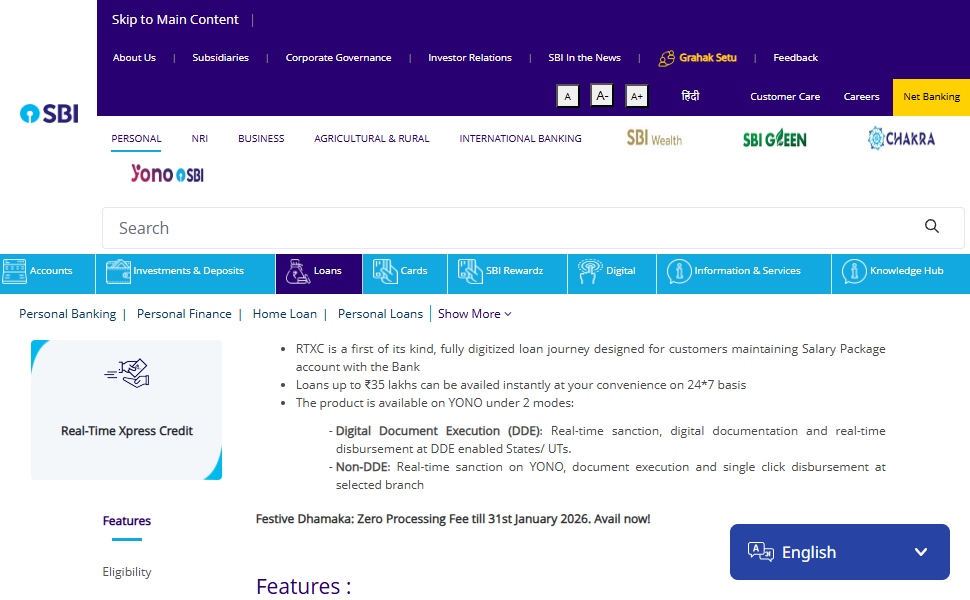
Task: Open the English language dropdown
Action: pyautogui.click(x=839, y=551)
